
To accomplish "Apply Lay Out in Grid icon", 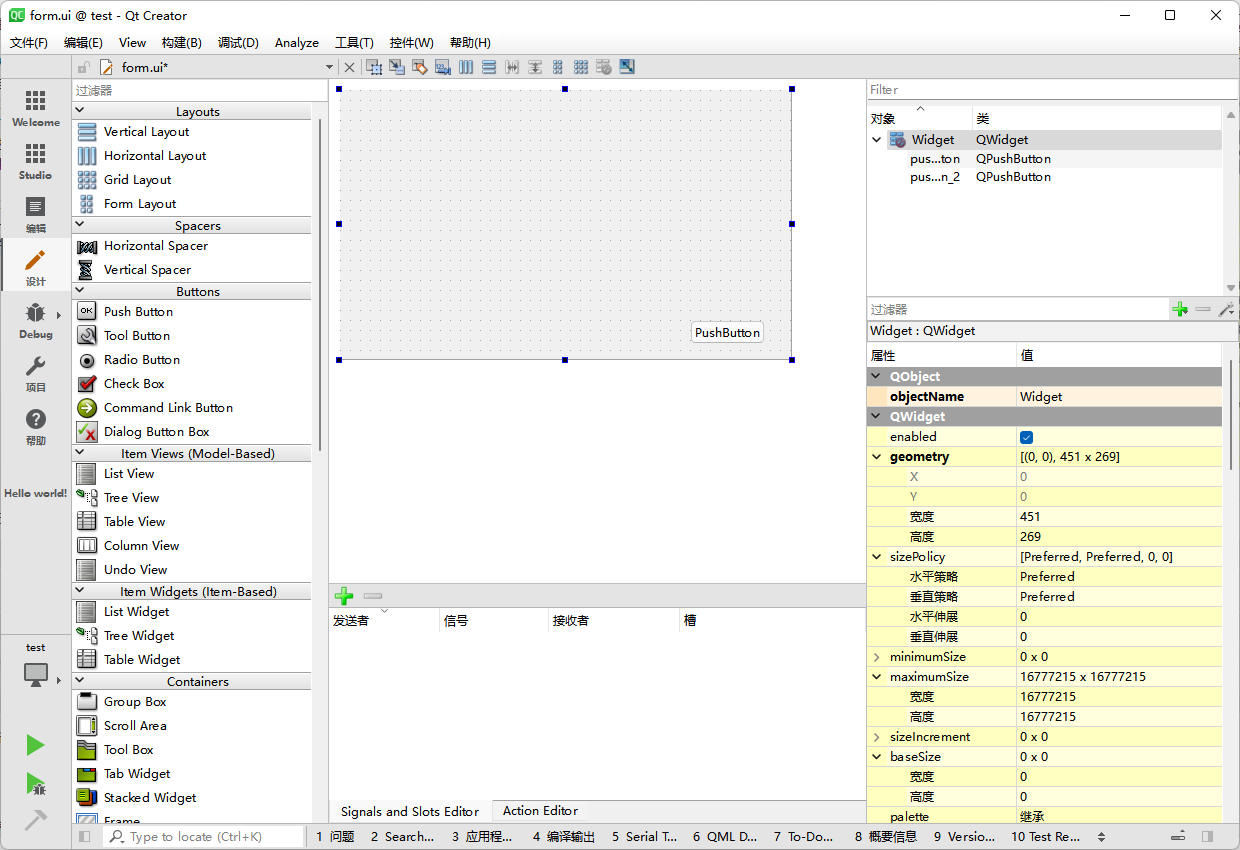I will point(581,67).
